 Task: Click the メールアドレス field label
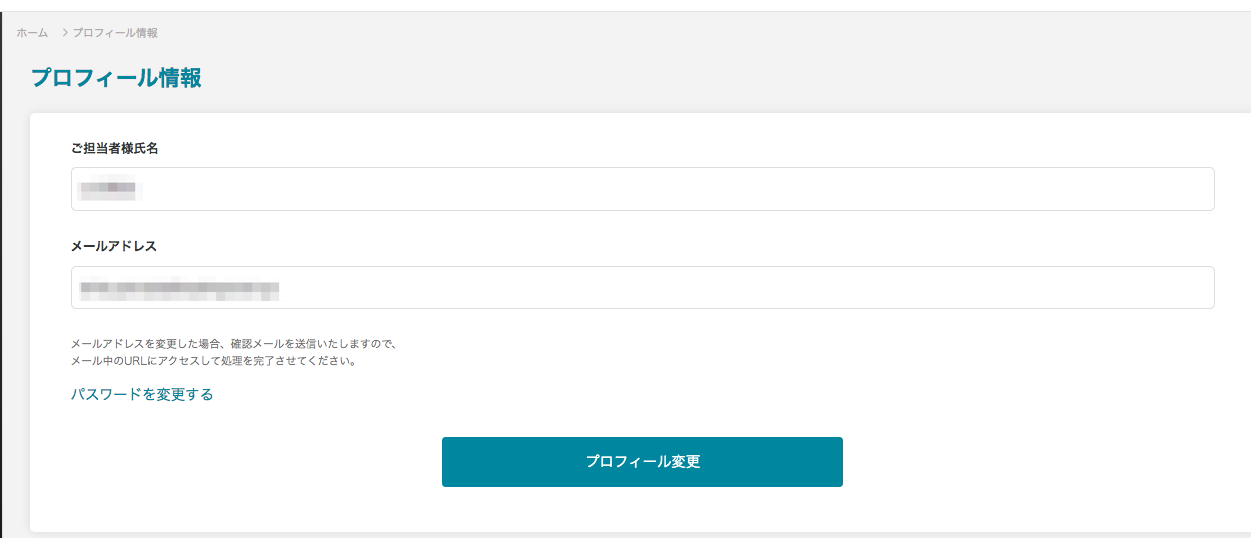pyautogui.click(x=114, y=246)
